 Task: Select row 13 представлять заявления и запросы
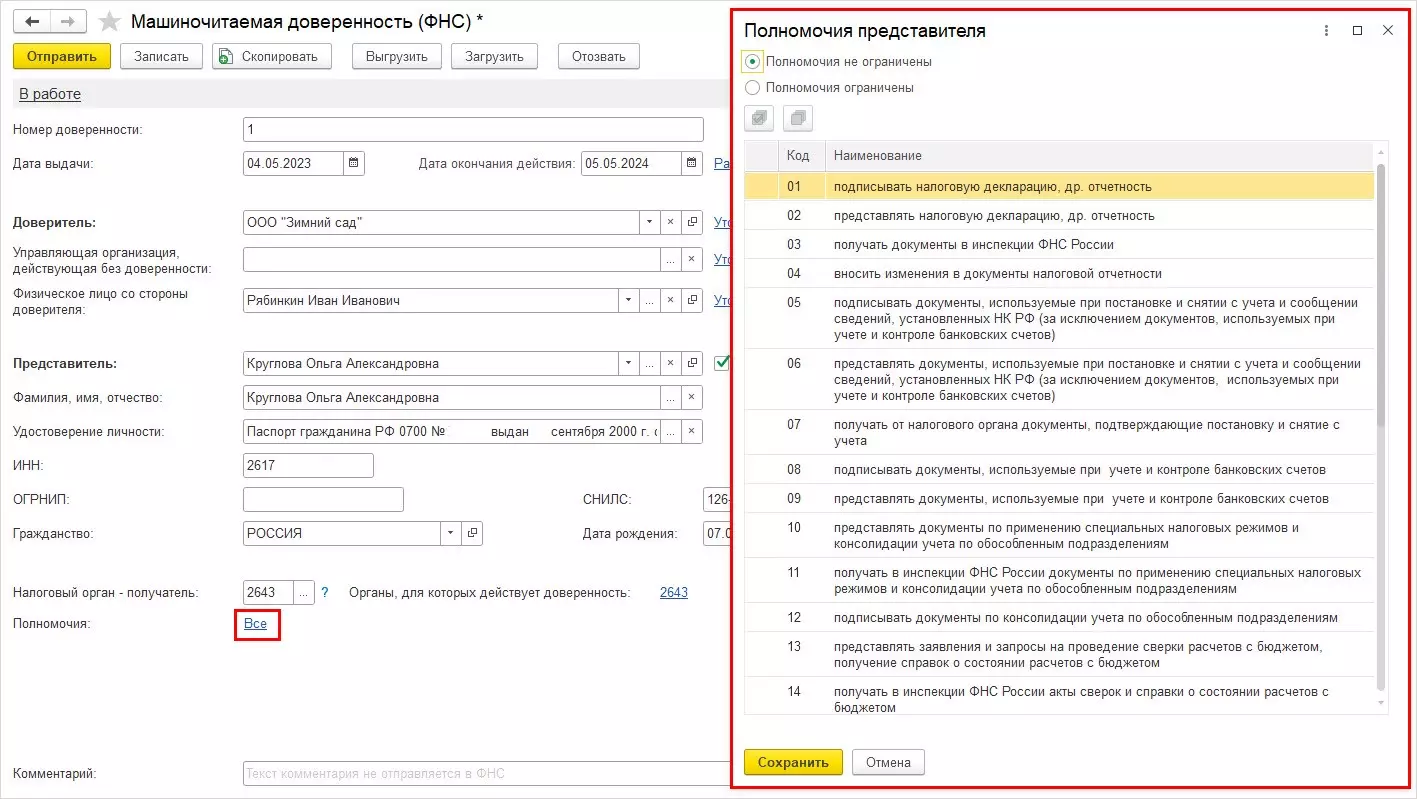tap(1059, 654)
